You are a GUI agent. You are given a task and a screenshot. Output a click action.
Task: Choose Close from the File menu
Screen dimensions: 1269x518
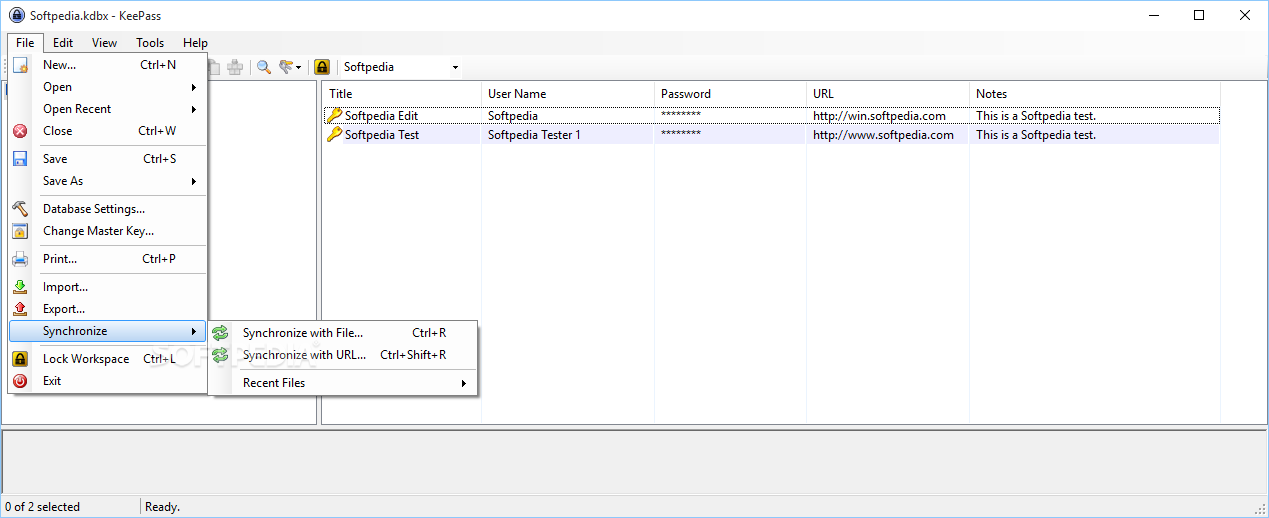click(x=108, y=131)
